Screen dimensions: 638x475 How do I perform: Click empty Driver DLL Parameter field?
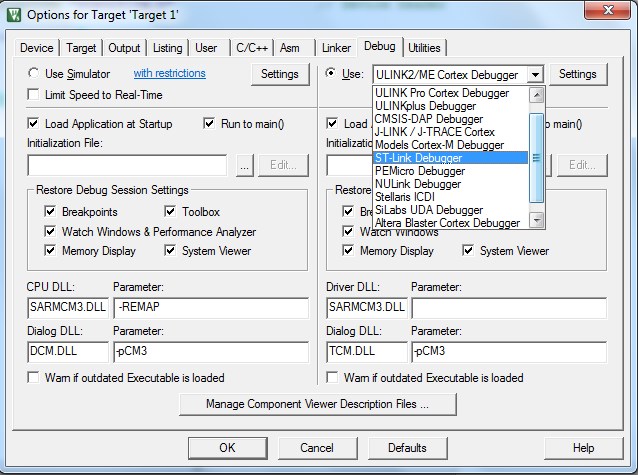[509, 307]
